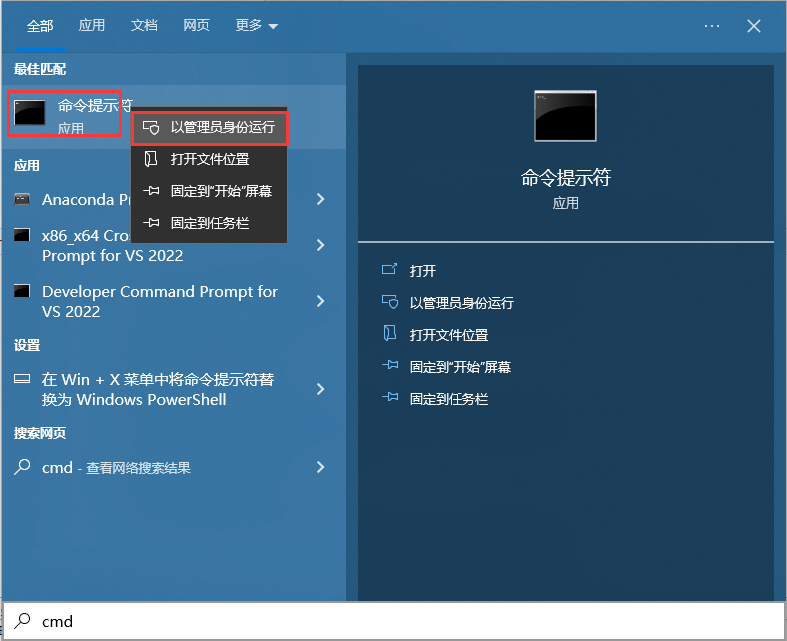
Task: Close the search panel with the X button
Action: point(754,26)
